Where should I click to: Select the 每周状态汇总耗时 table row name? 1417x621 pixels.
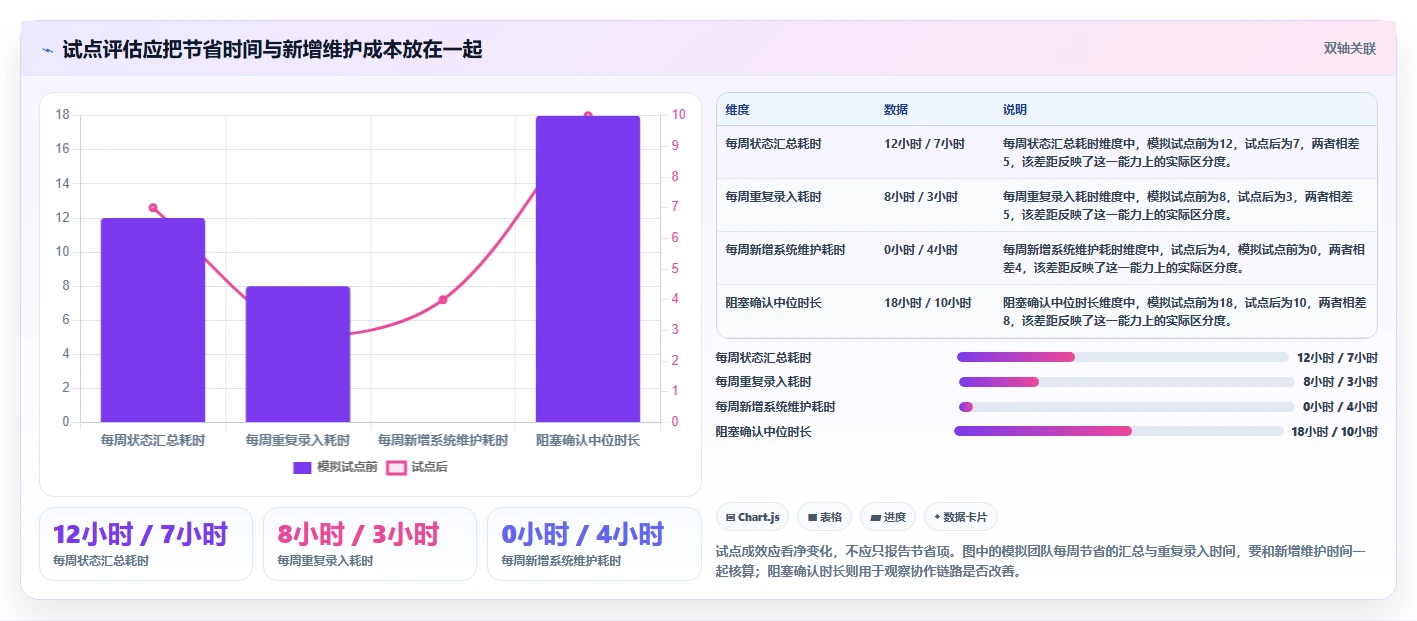click(774, 144)
